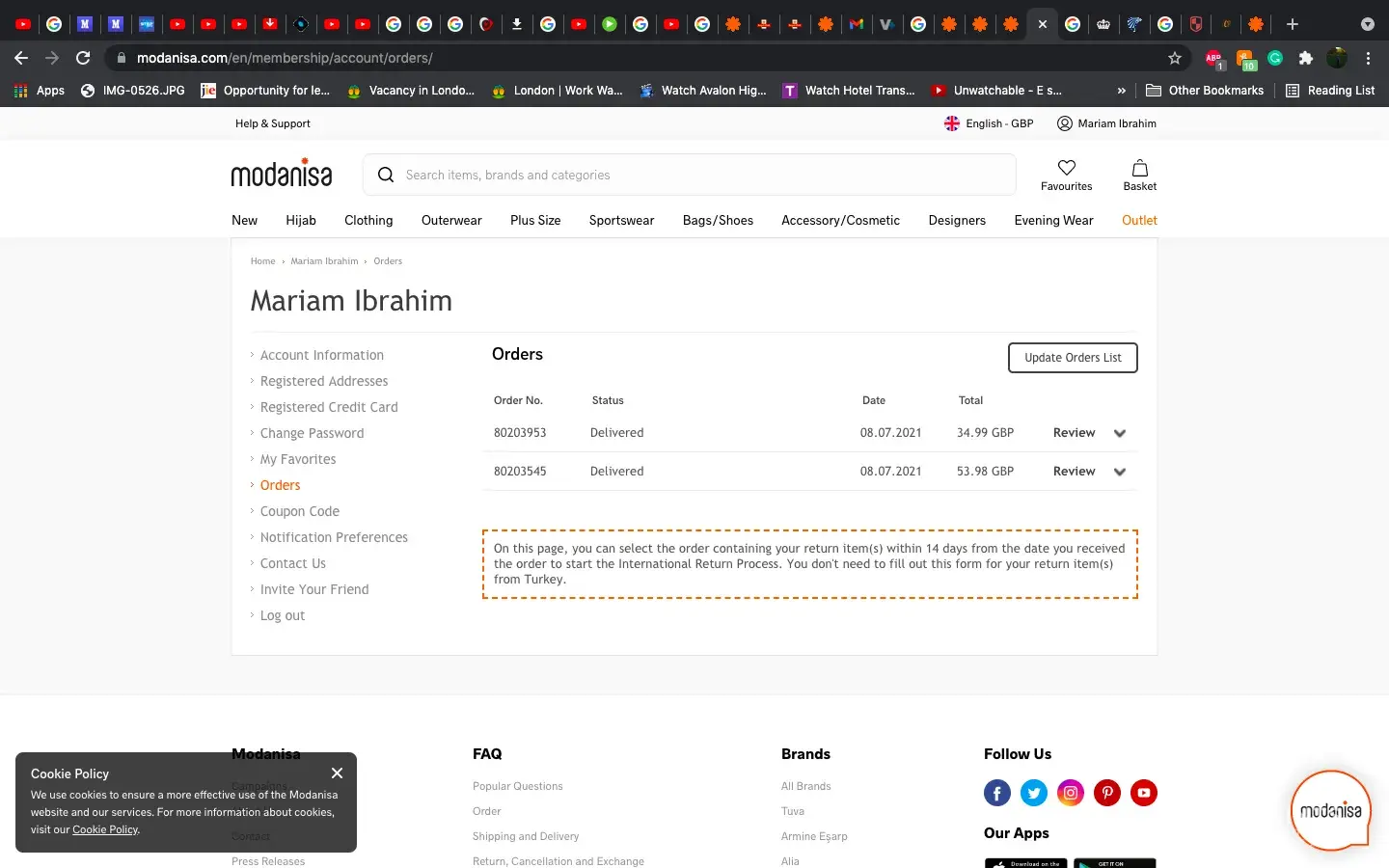Screen dimensions: 1389x868
Task: Expand order 80203545 details chevron
Action: (1119, 472)
